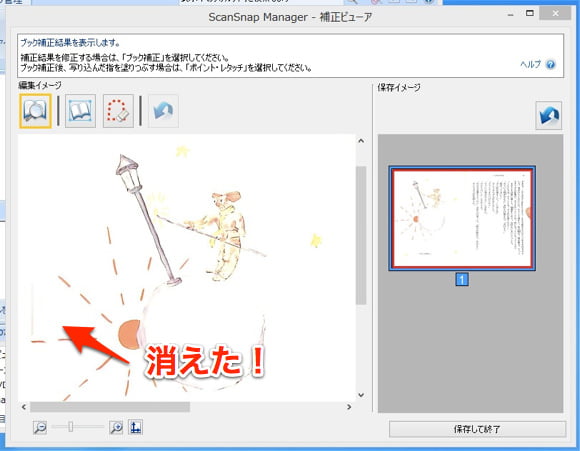Click the vertical scrollbar thumb
Image resolution: width=580 pixels, height=451 pixels.
tap(361, 235)
